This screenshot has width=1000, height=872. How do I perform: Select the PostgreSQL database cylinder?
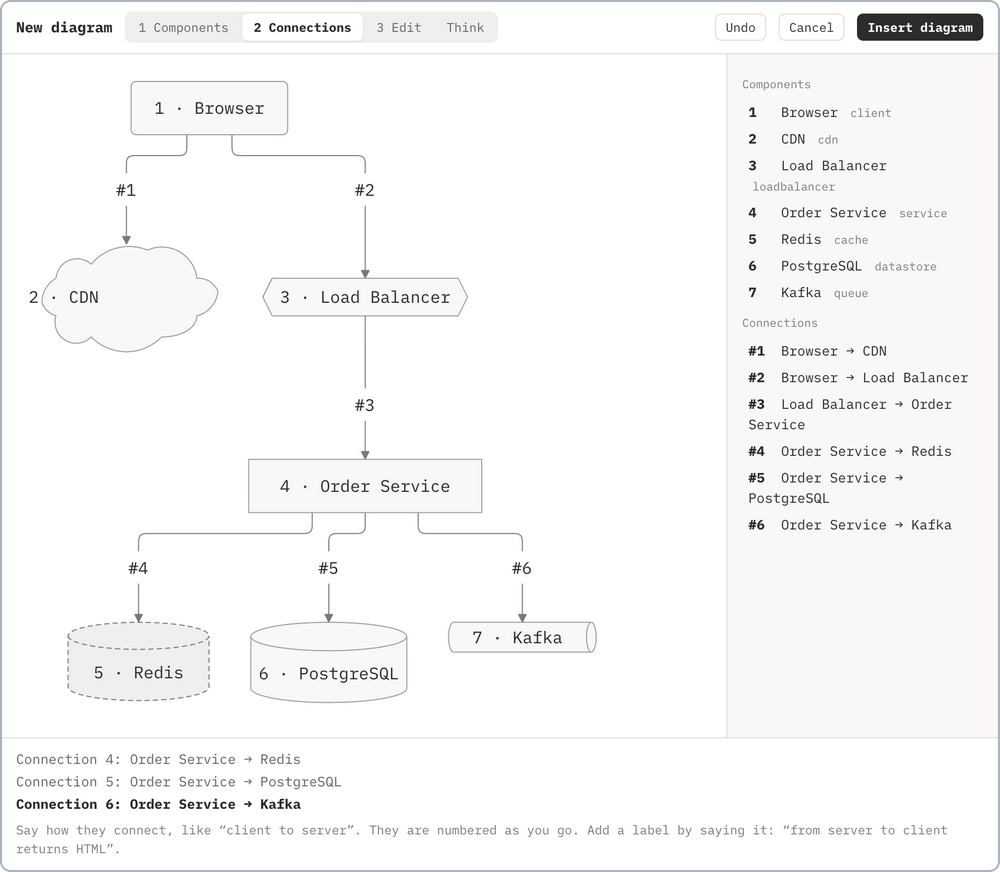328,662
